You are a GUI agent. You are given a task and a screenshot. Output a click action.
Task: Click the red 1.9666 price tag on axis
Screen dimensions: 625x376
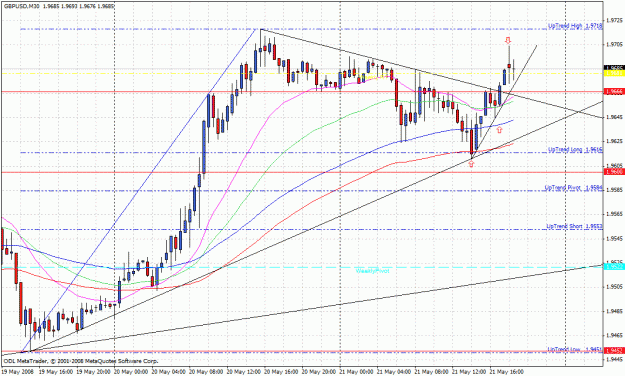click(x=615, y=92)
